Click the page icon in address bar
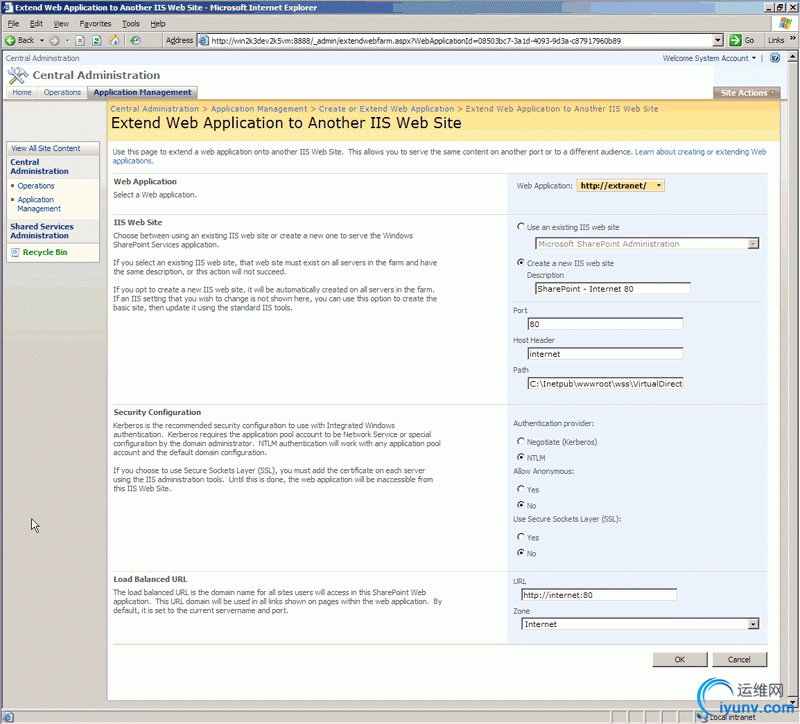Screen dimensions: 800x724 (203, 40)
